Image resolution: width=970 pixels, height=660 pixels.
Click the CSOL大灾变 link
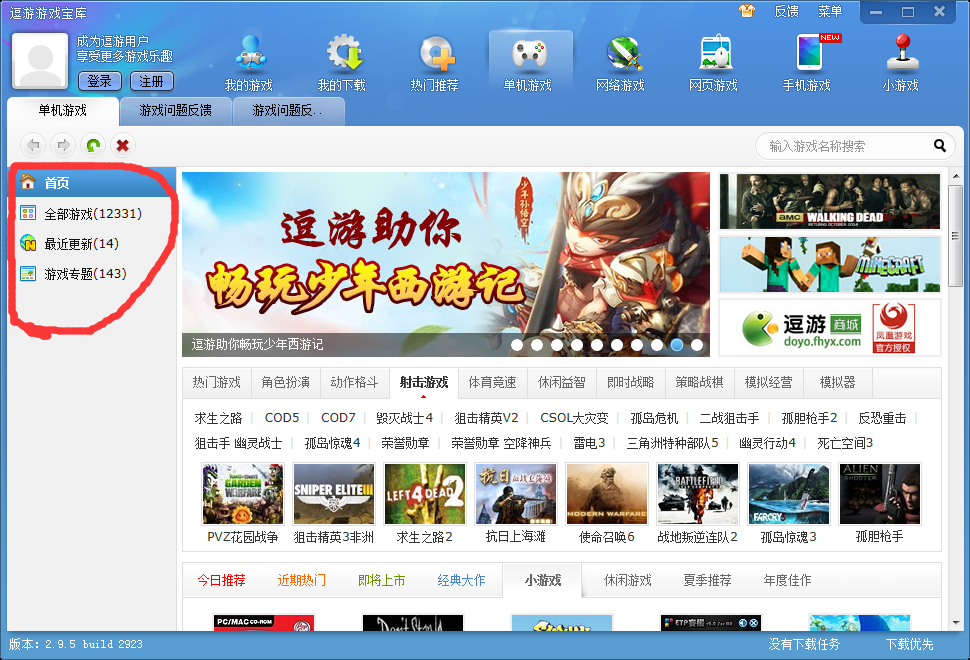coord(574,418)
